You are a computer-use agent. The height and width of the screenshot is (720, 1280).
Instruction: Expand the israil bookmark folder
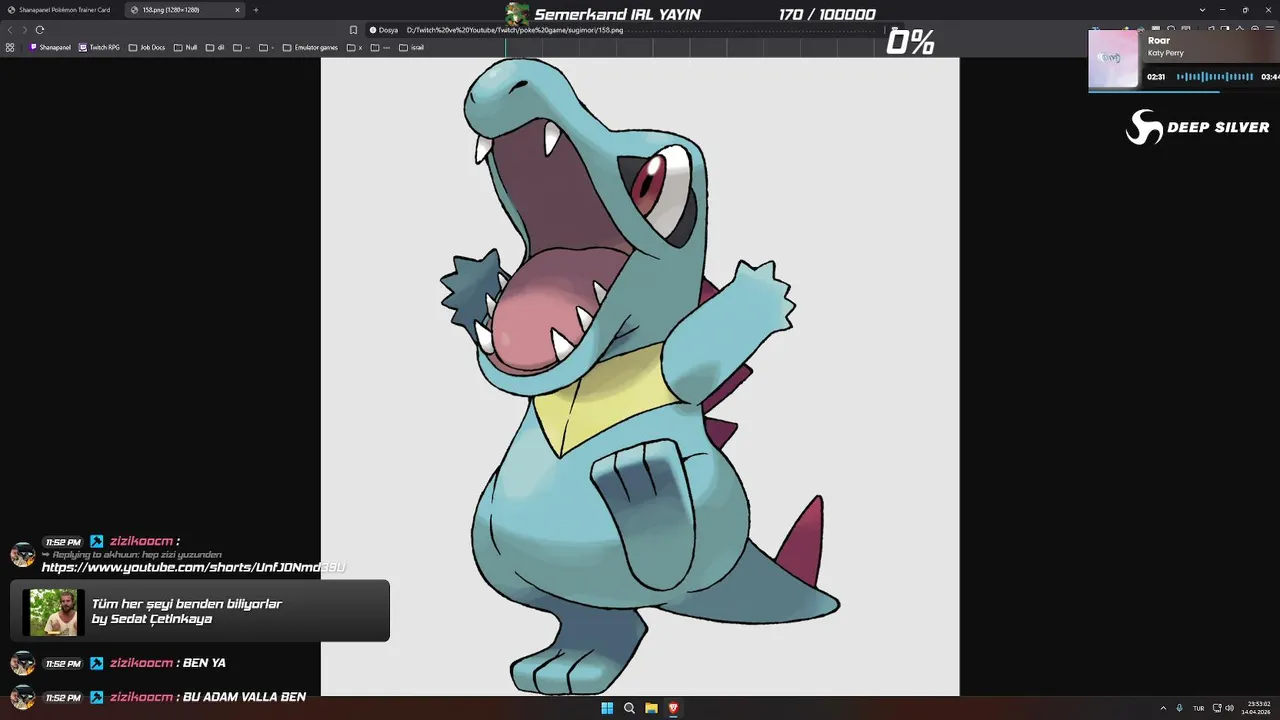pos(411,47)
